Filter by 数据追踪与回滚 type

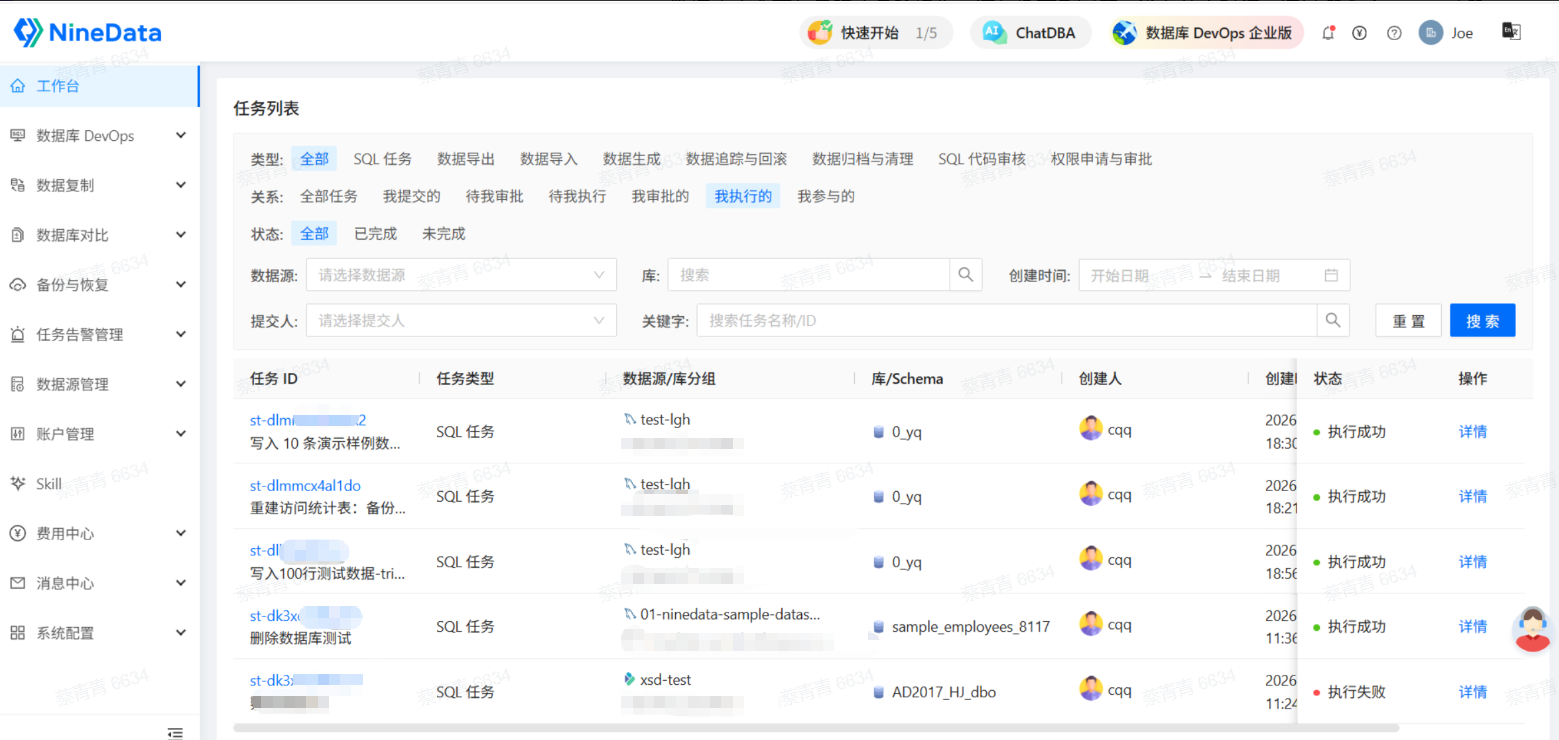737,159
